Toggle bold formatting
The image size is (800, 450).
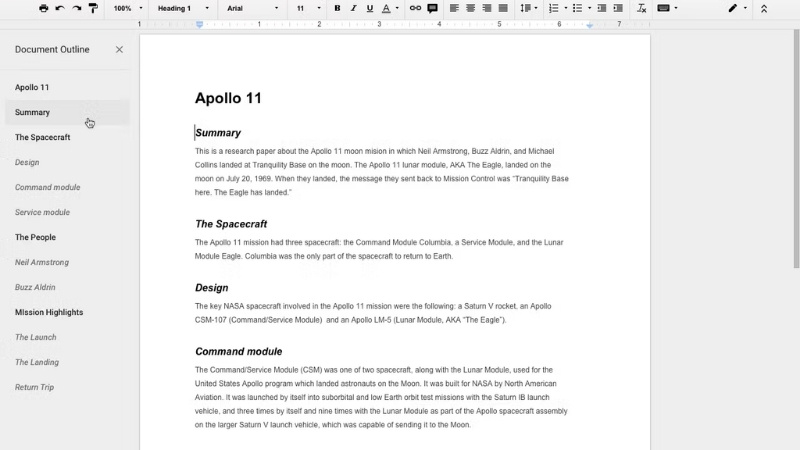(337, 8)
